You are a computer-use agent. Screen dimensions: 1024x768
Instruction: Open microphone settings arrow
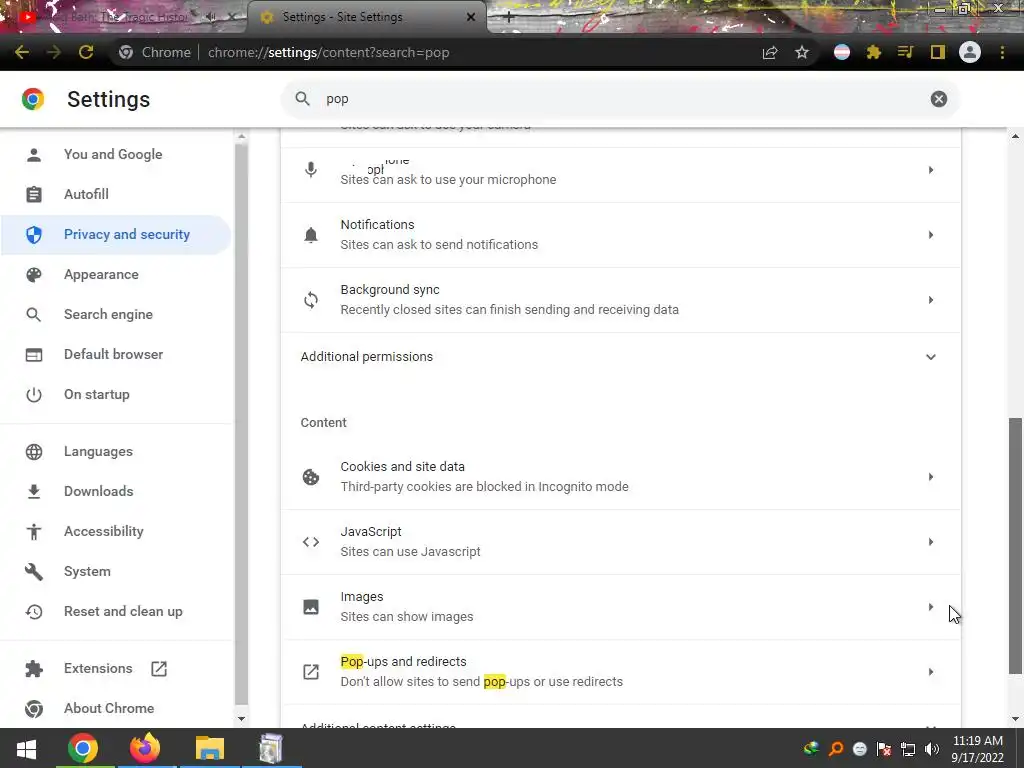931,170
